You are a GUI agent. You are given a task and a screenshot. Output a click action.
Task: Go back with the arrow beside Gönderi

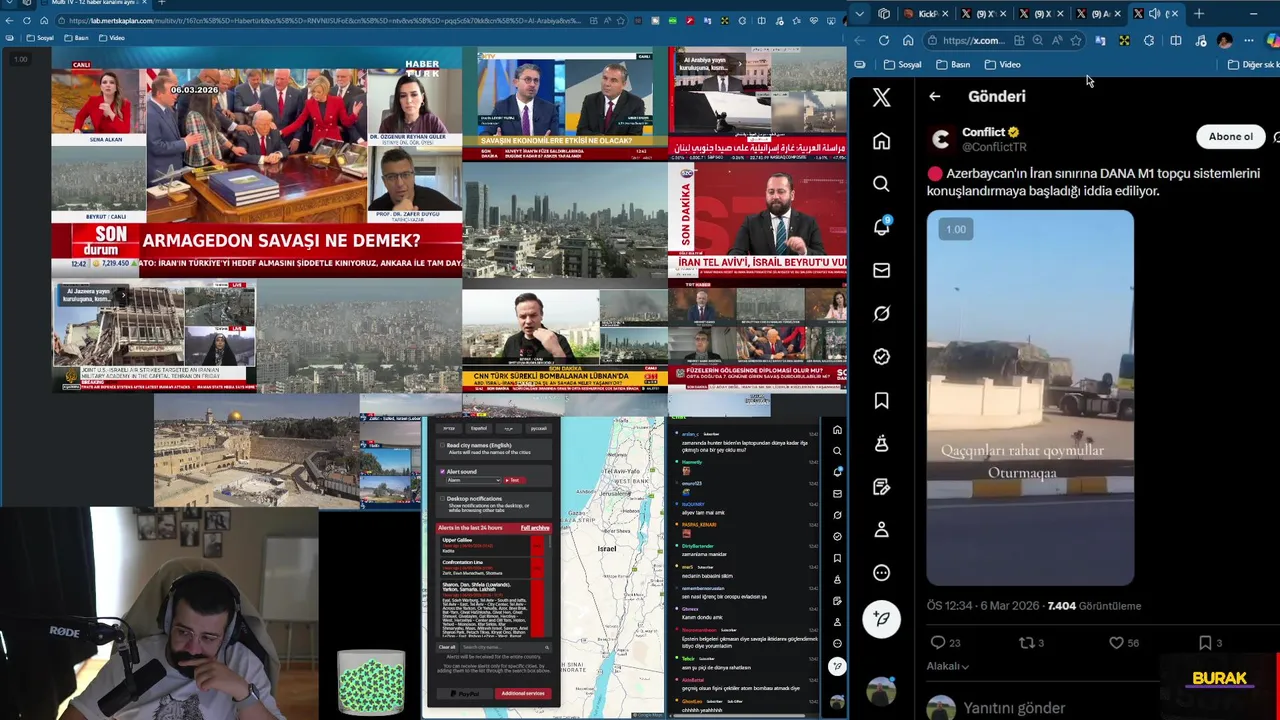[934, 96]
